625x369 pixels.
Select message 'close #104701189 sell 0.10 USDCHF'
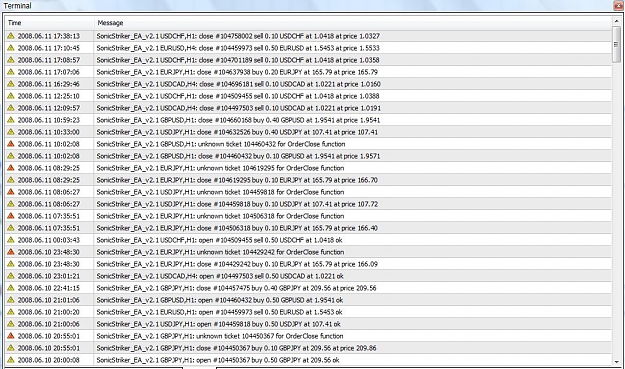tap(238, 60)
